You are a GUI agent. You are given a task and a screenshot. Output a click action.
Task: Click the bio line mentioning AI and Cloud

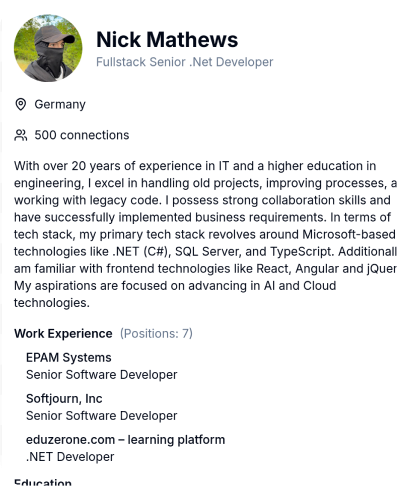point(175,286)
